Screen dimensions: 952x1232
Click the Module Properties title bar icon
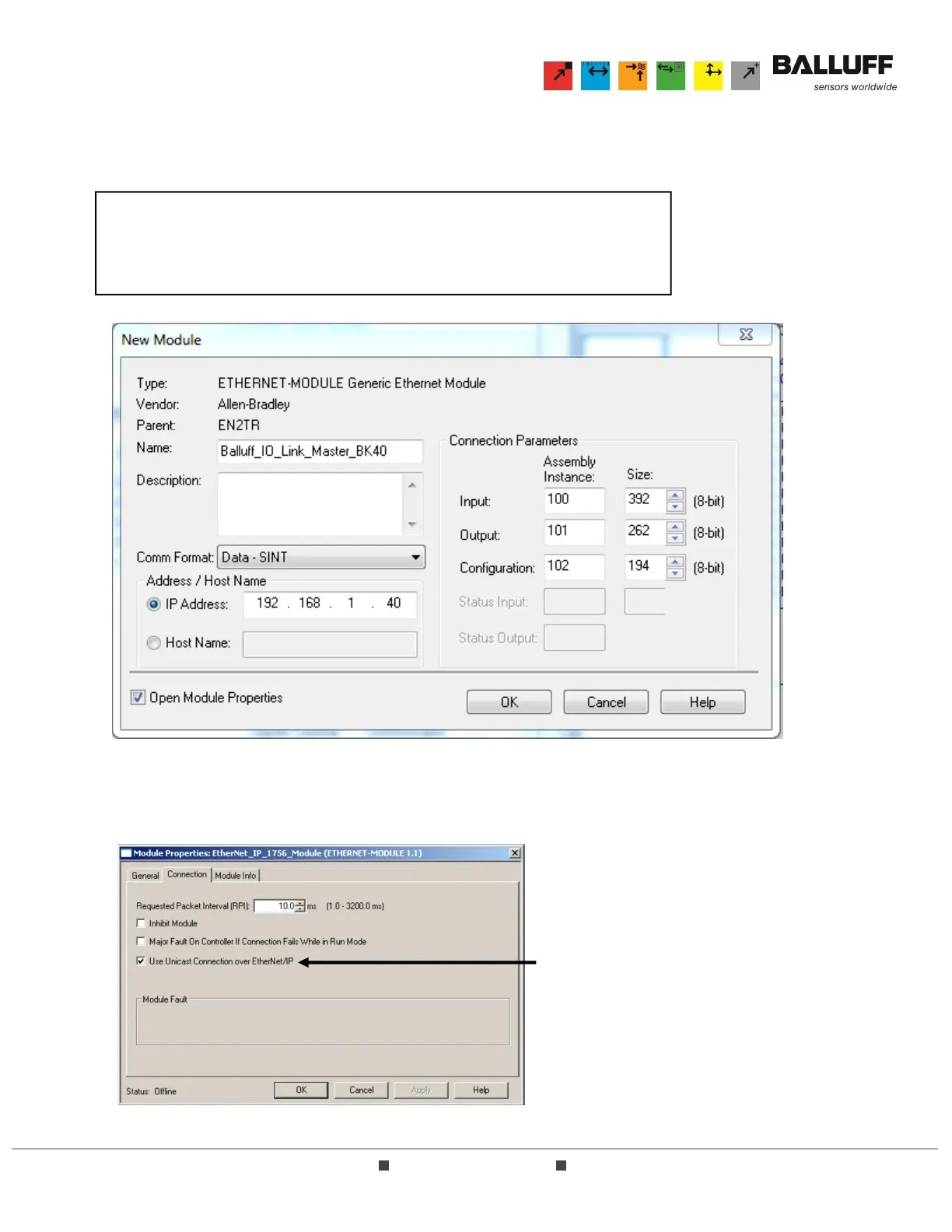[126, 853]
